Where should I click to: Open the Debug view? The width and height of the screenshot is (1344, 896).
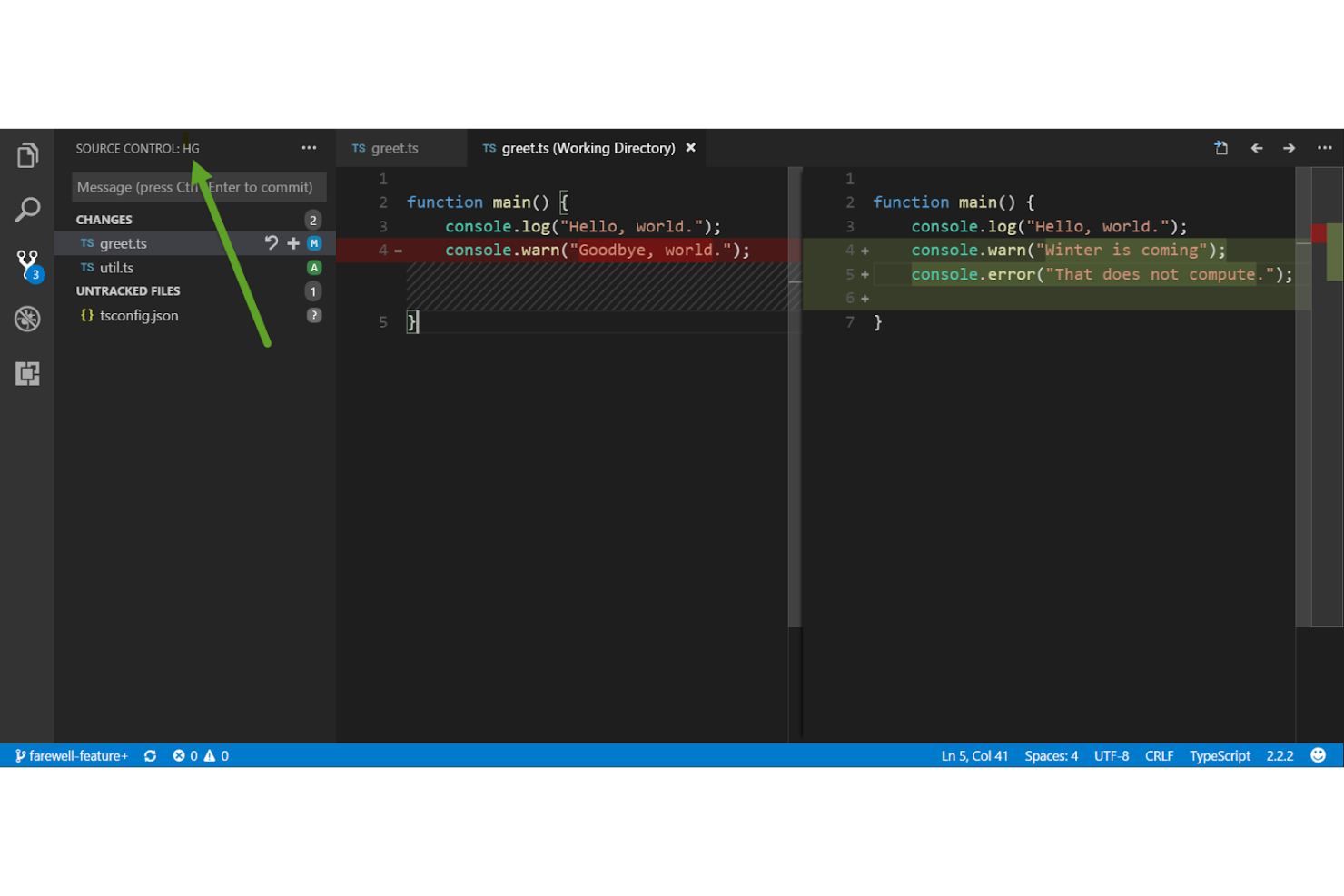26,319
